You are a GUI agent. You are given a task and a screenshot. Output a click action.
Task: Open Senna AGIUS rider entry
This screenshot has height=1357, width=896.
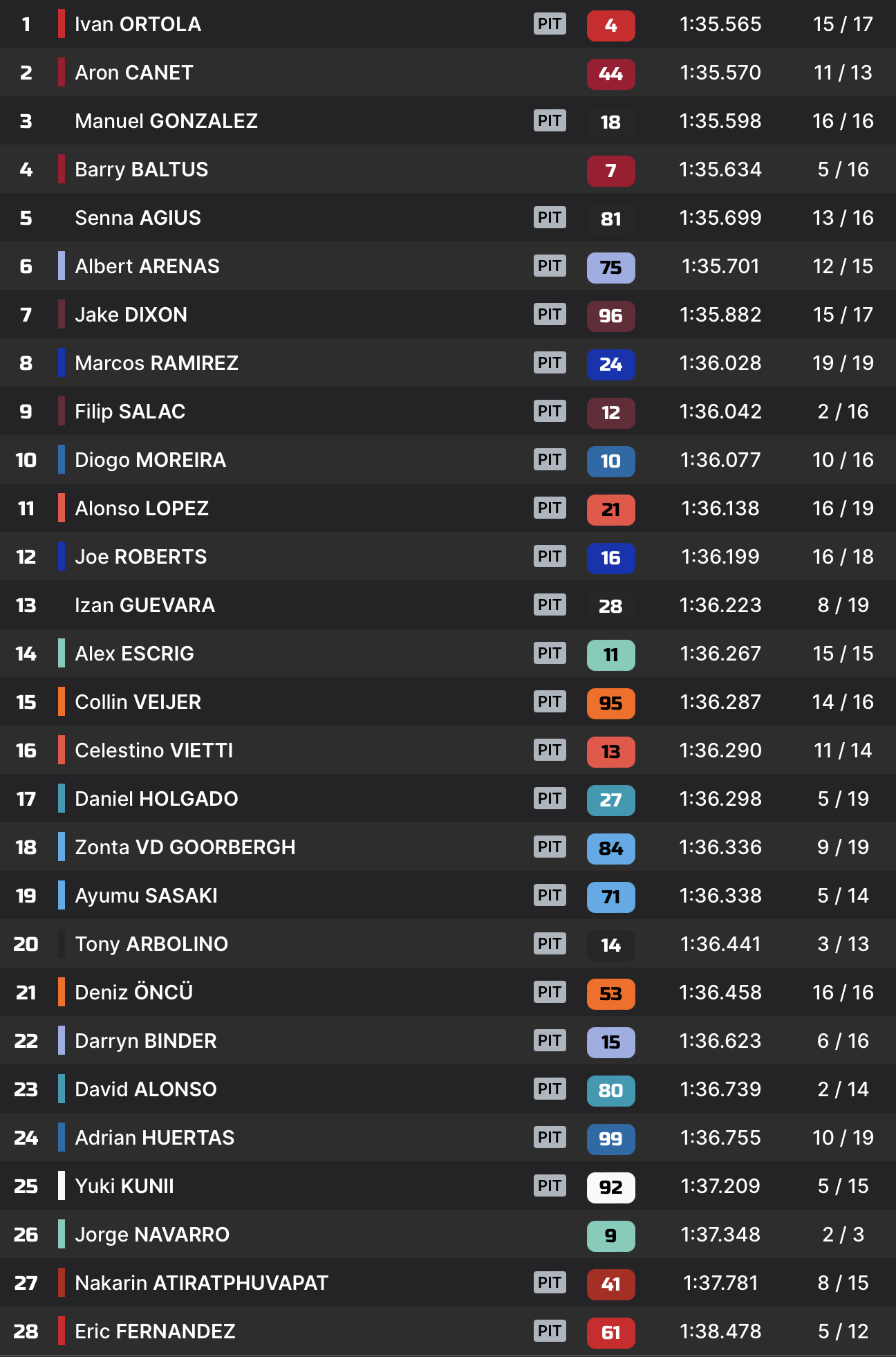pyautogui.click(x=138, y=218)
